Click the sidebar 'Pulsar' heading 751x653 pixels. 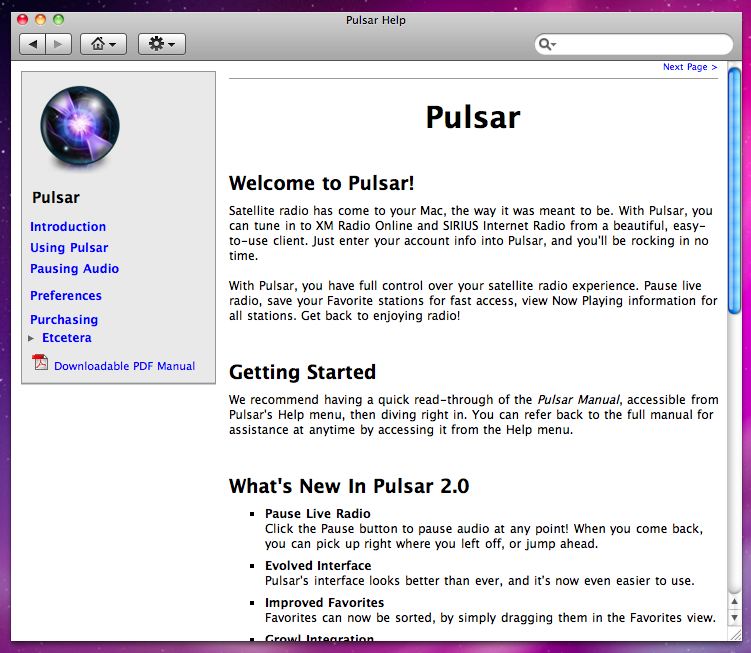[56, 197]
